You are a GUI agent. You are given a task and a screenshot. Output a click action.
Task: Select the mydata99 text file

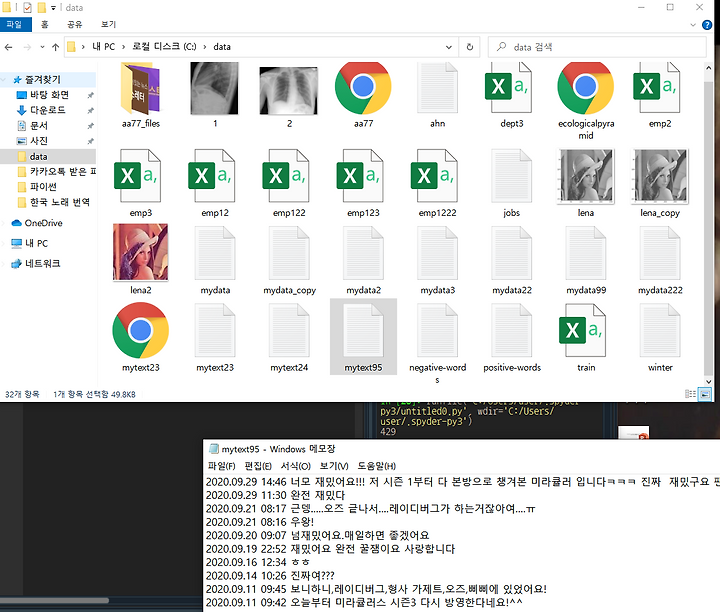coord(586,260)
